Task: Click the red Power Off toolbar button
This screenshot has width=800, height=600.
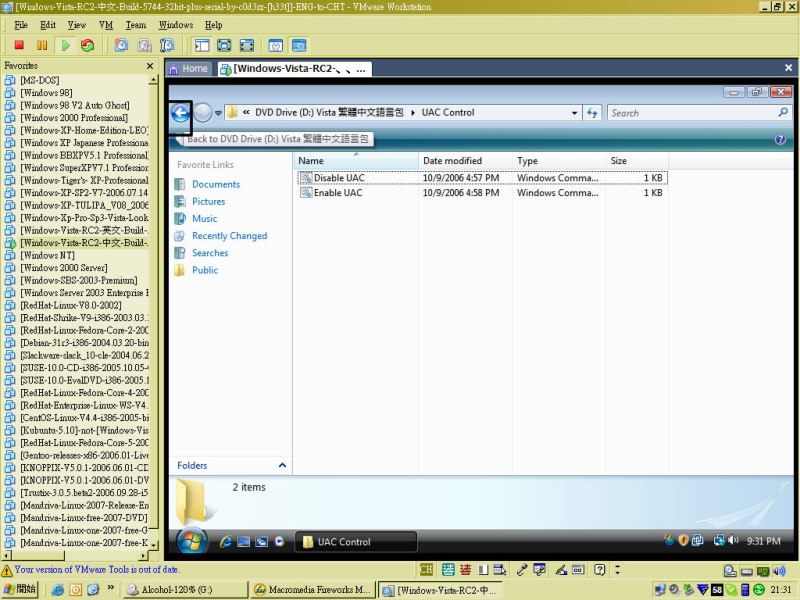Action: 19,45
